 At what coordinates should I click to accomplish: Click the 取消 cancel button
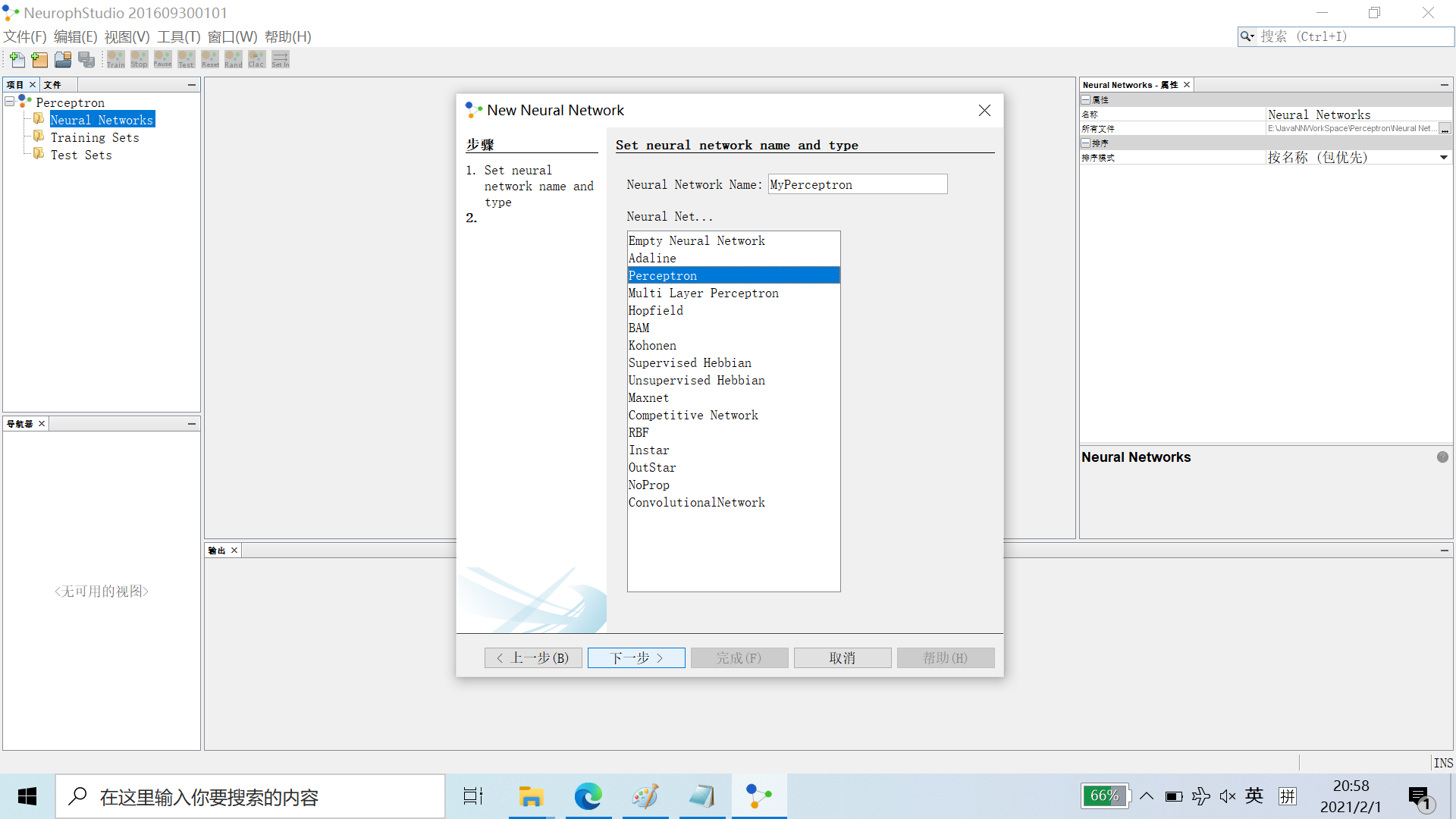(x=842, y=657)
